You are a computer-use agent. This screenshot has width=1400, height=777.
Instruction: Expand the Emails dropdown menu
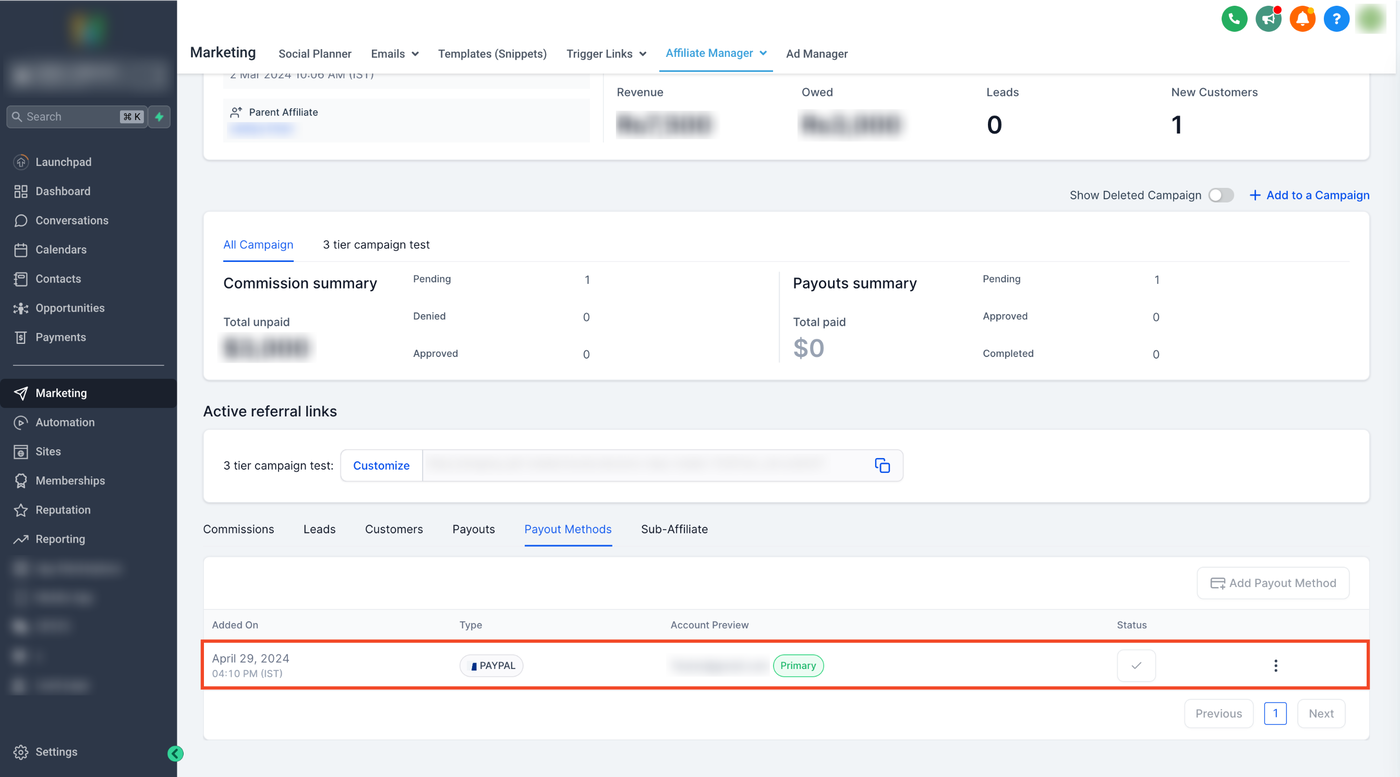click(x=395, y=54)
